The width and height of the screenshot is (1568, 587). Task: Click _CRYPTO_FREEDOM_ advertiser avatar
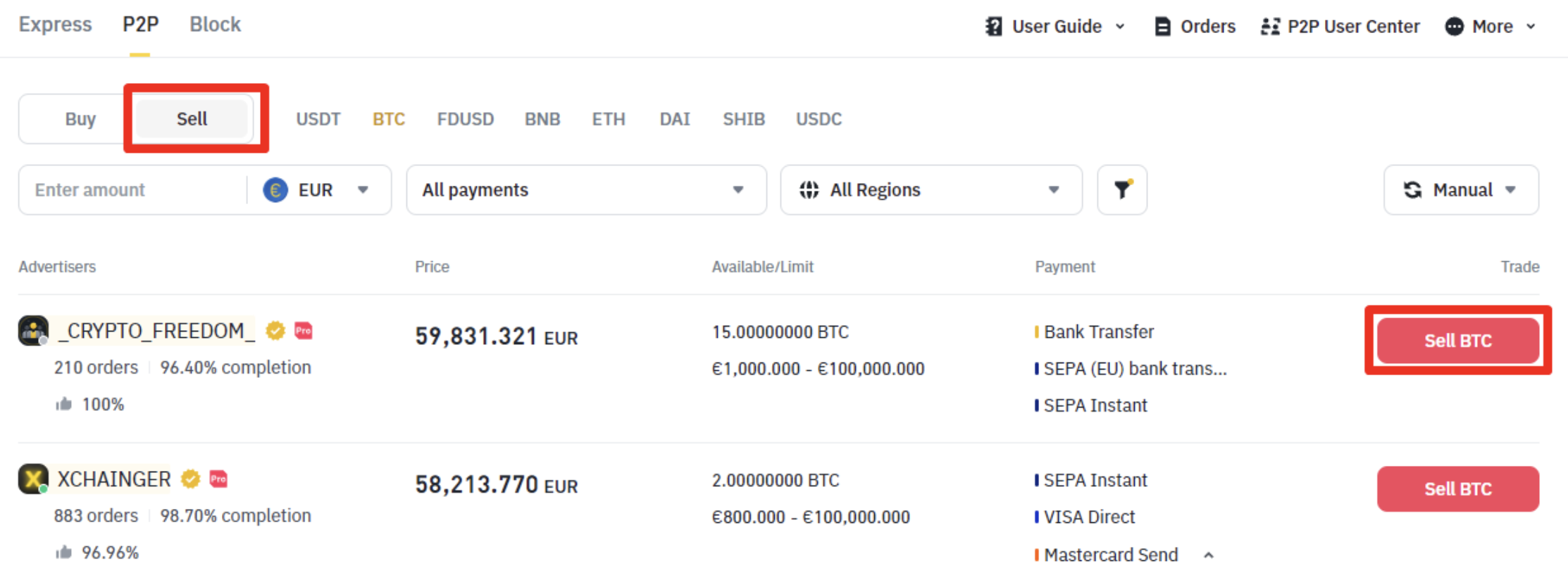point(33,330)
